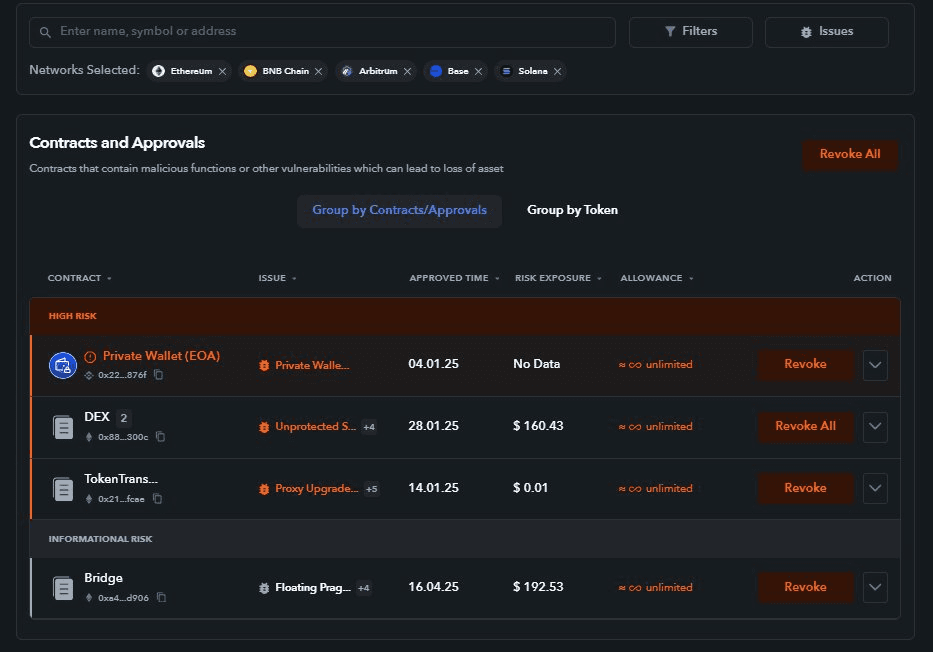Click the Private Wallet EOA avatar icon
This screenshot has width=933, height=652.
click(x=63, y=365)
